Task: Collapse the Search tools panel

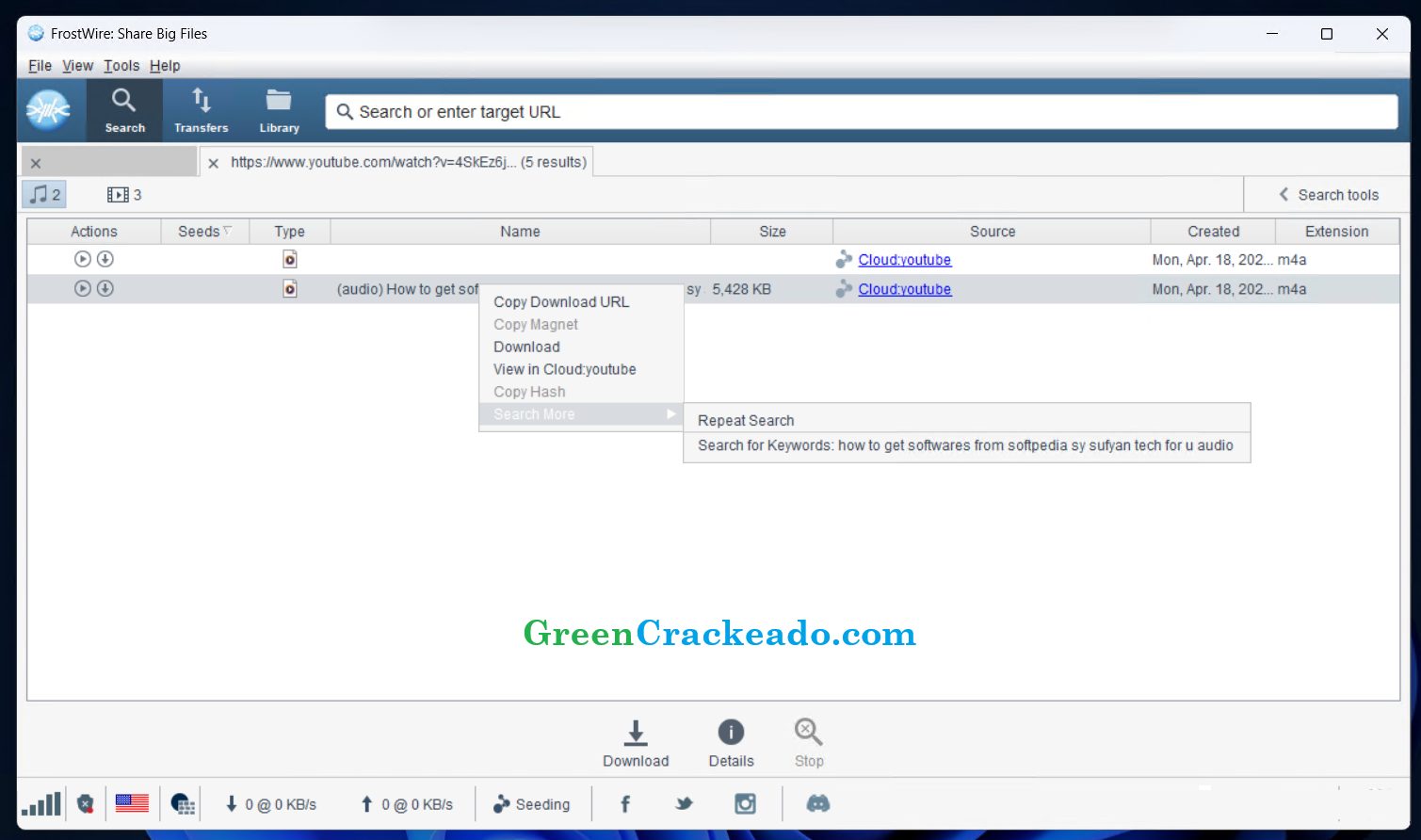Action: point(1329,194)
